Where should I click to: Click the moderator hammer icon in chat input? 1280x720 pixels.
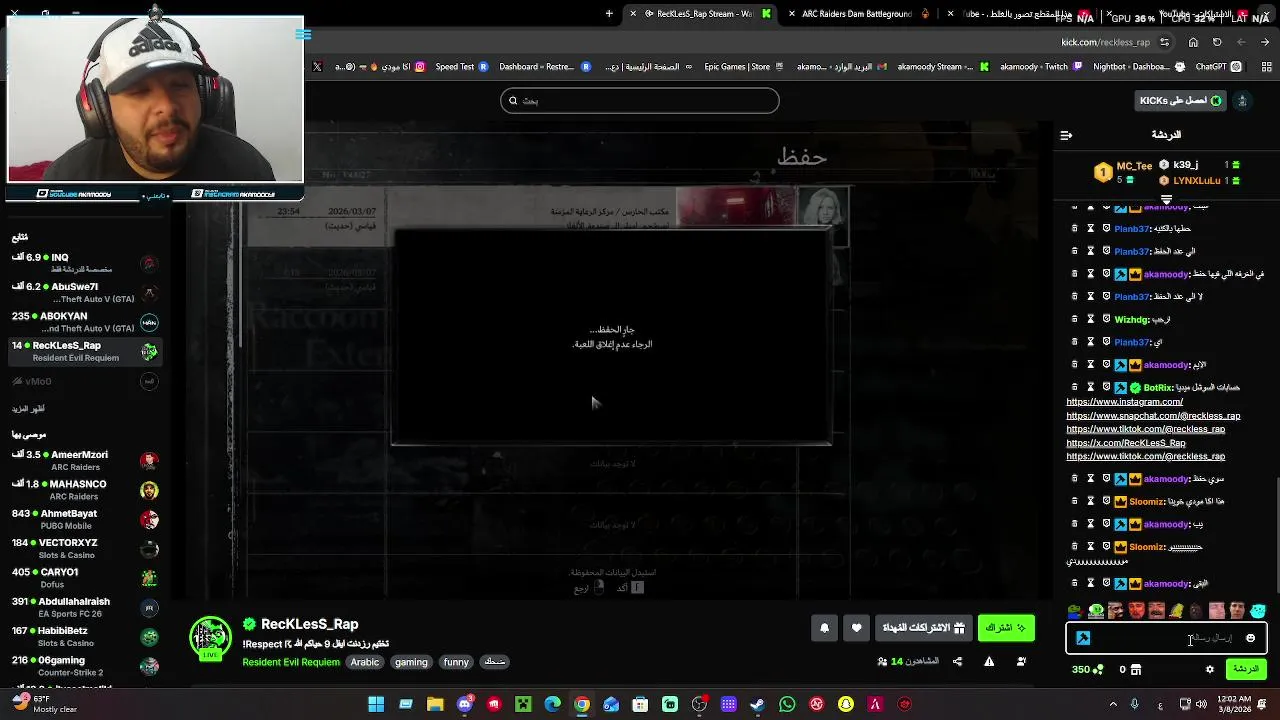pos(1083,638)
